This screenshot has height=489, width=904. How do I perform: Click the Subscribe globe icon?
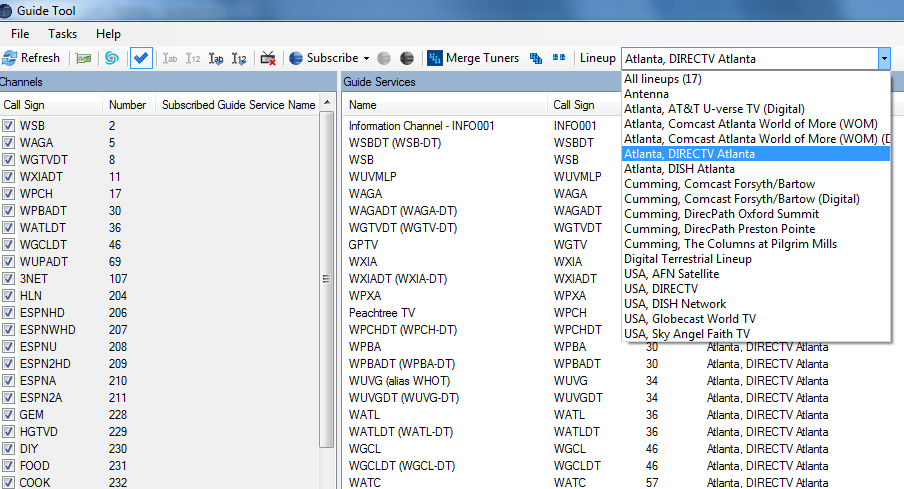click(x=297, y=58)
